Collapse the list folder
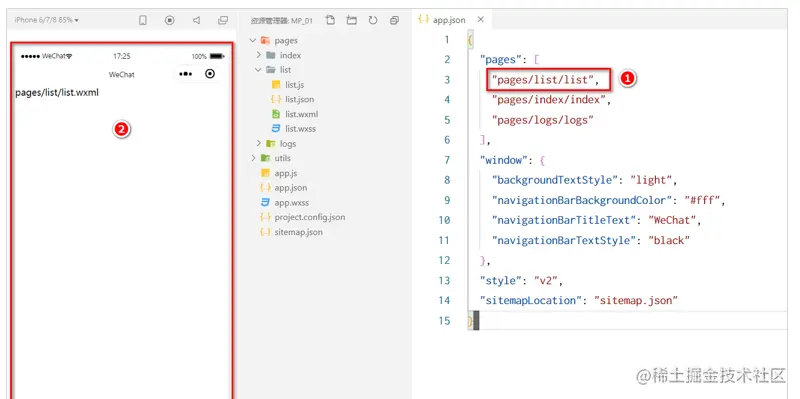This screenshot has width=800, height=399. click(258, 70)
